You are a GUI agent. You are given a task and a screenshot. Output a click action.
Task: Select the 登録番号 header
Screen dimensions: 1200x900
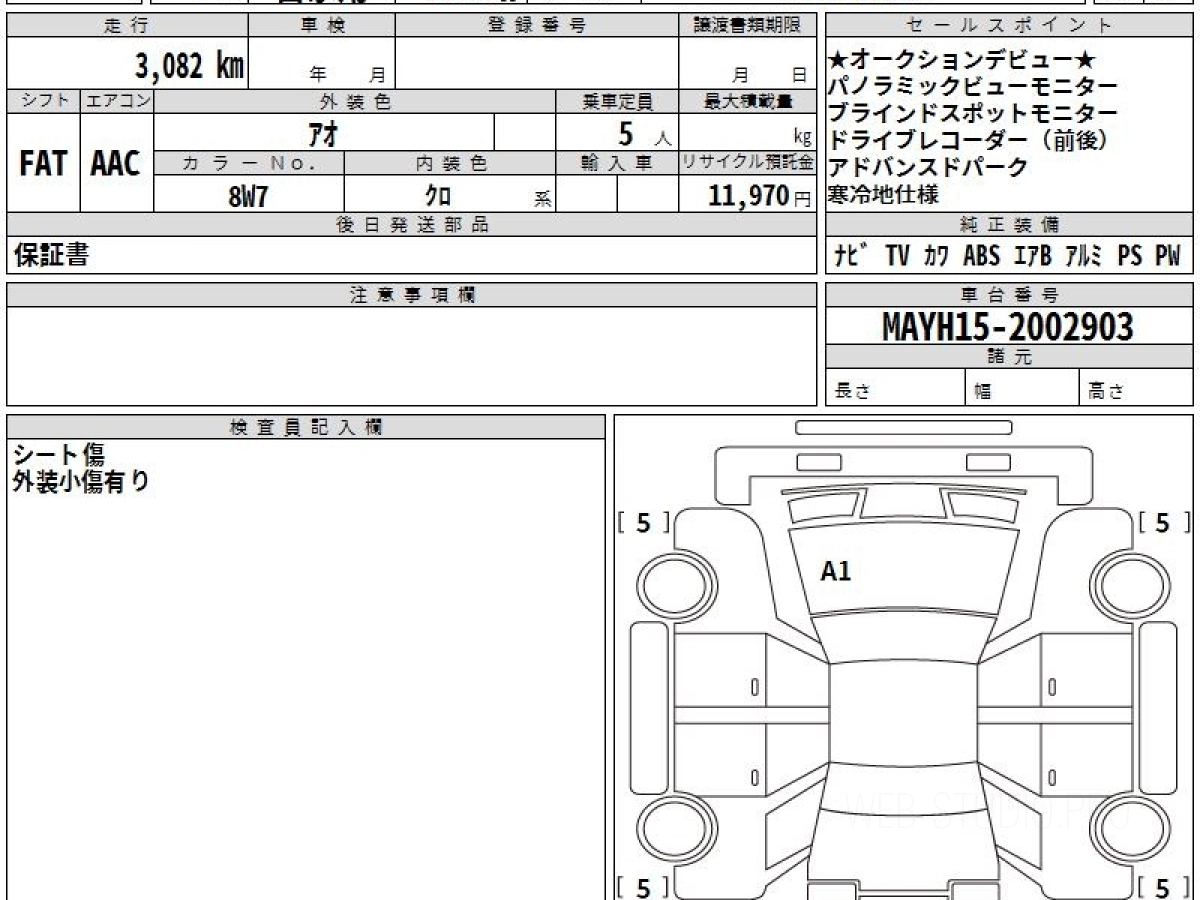point(537,26)
